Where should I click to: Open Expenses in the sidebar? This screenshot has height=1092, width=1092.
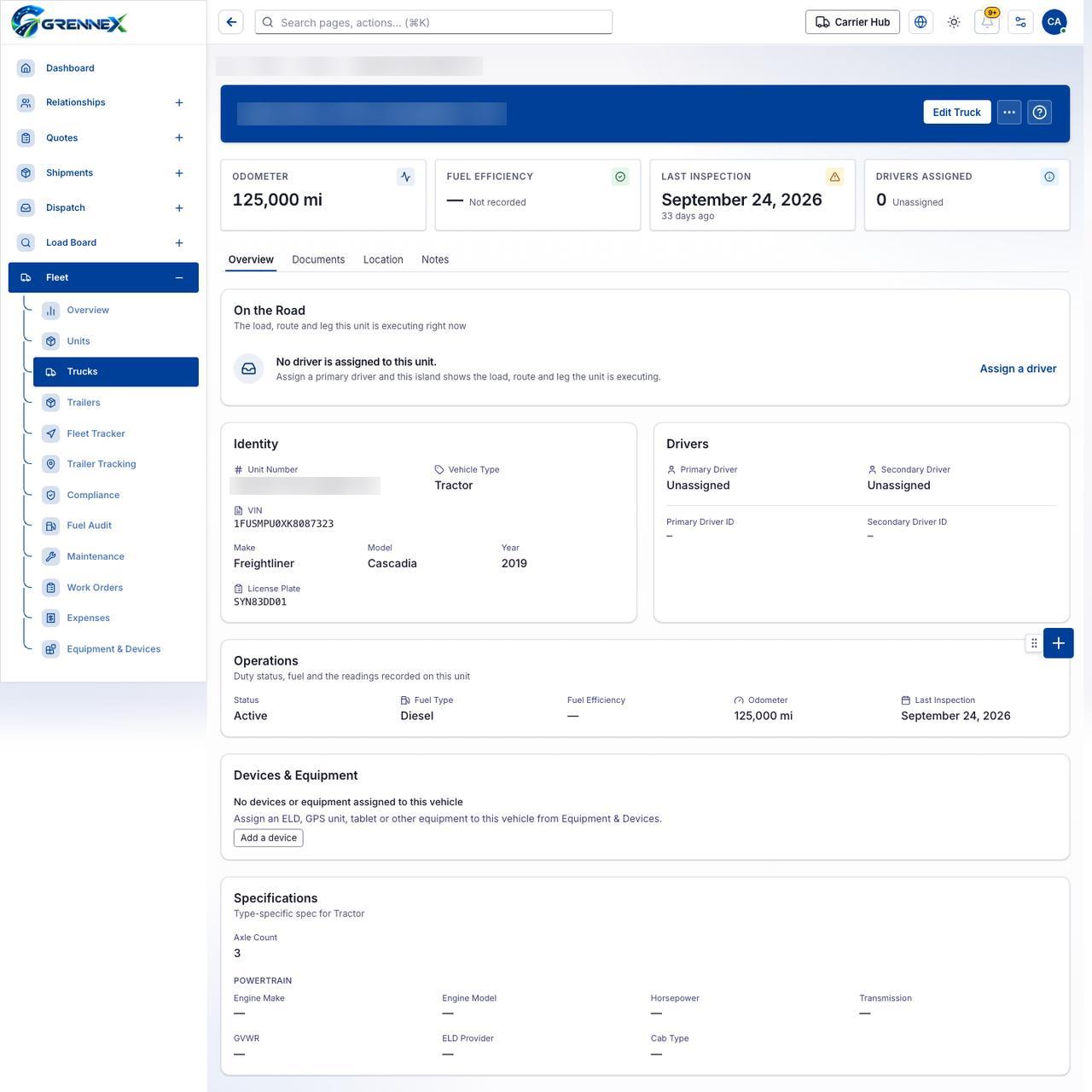pos(116,619)
